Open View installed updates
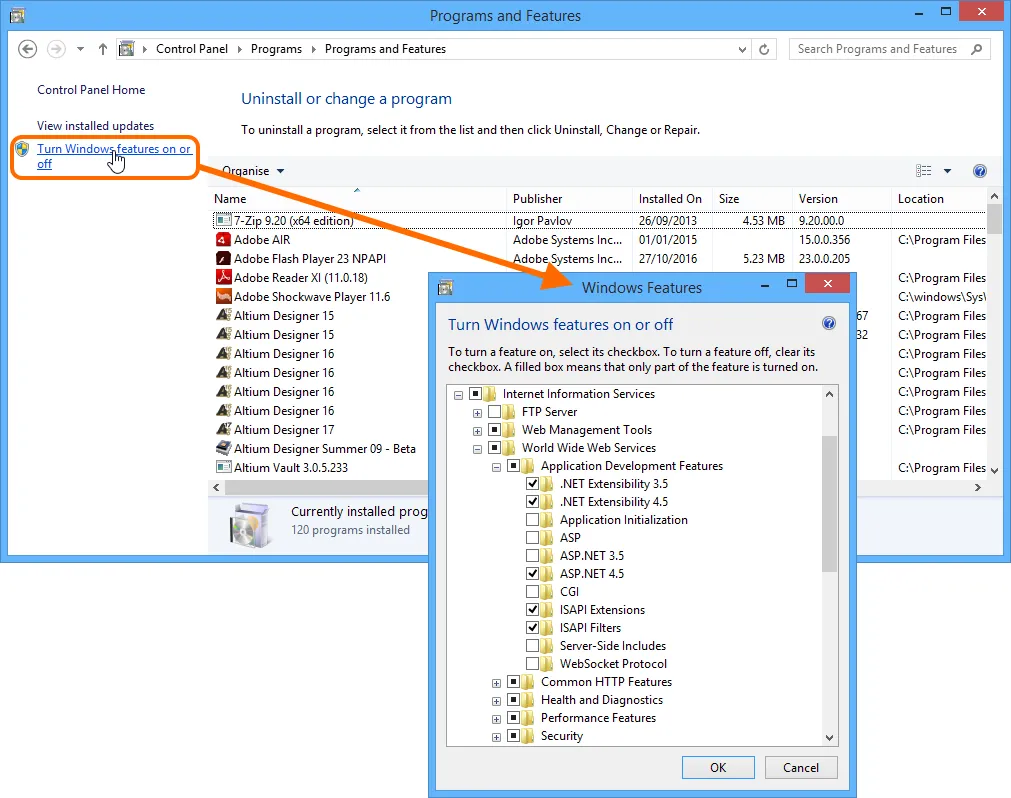This screenshot has width=1011, height=798. [x=95, y=126]
